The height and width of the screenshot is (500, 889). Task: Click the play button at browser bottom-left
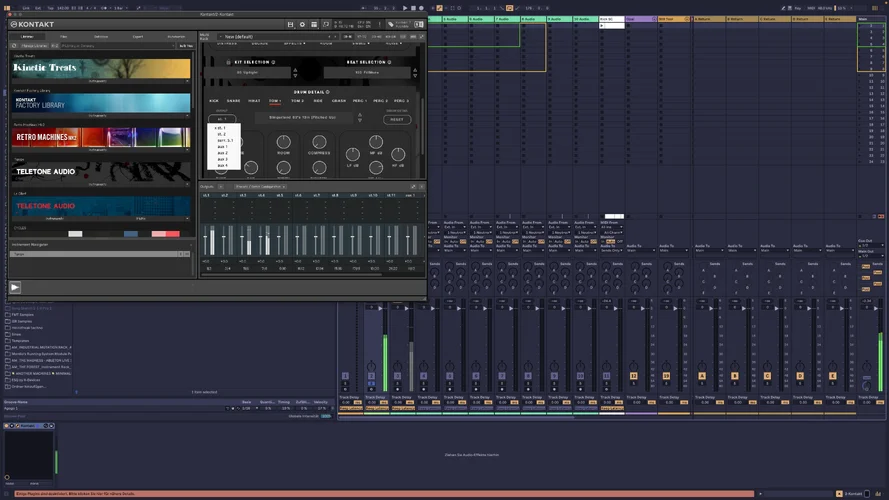coord(15,287)
